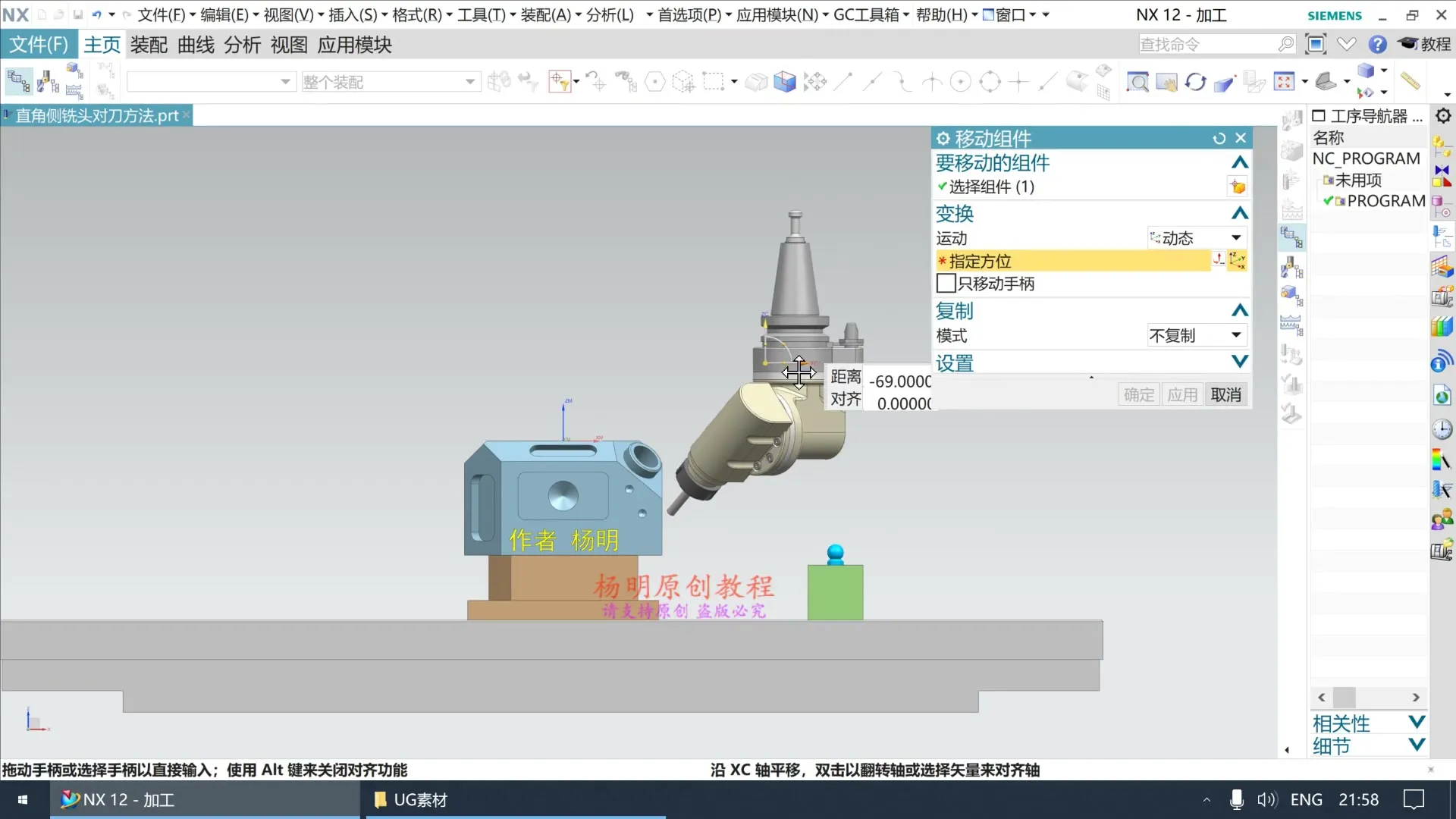
Task: Mute the microphone in the system tray
Action: [x=1236, y=799]
